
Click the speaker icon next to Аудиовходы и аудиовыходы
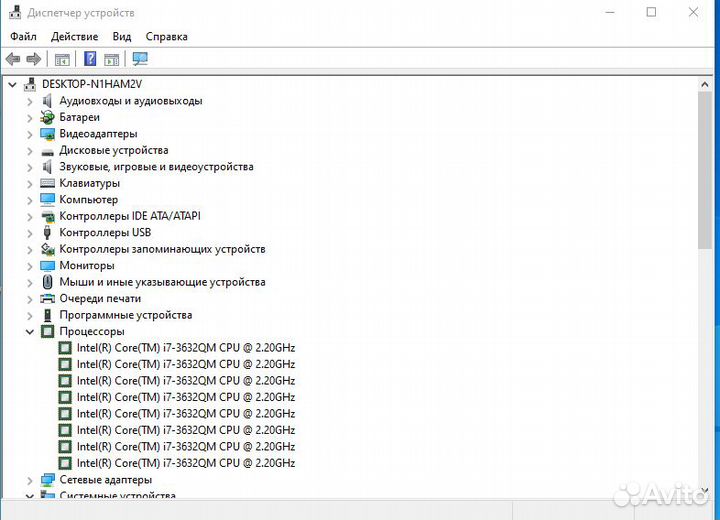point(47,101)
